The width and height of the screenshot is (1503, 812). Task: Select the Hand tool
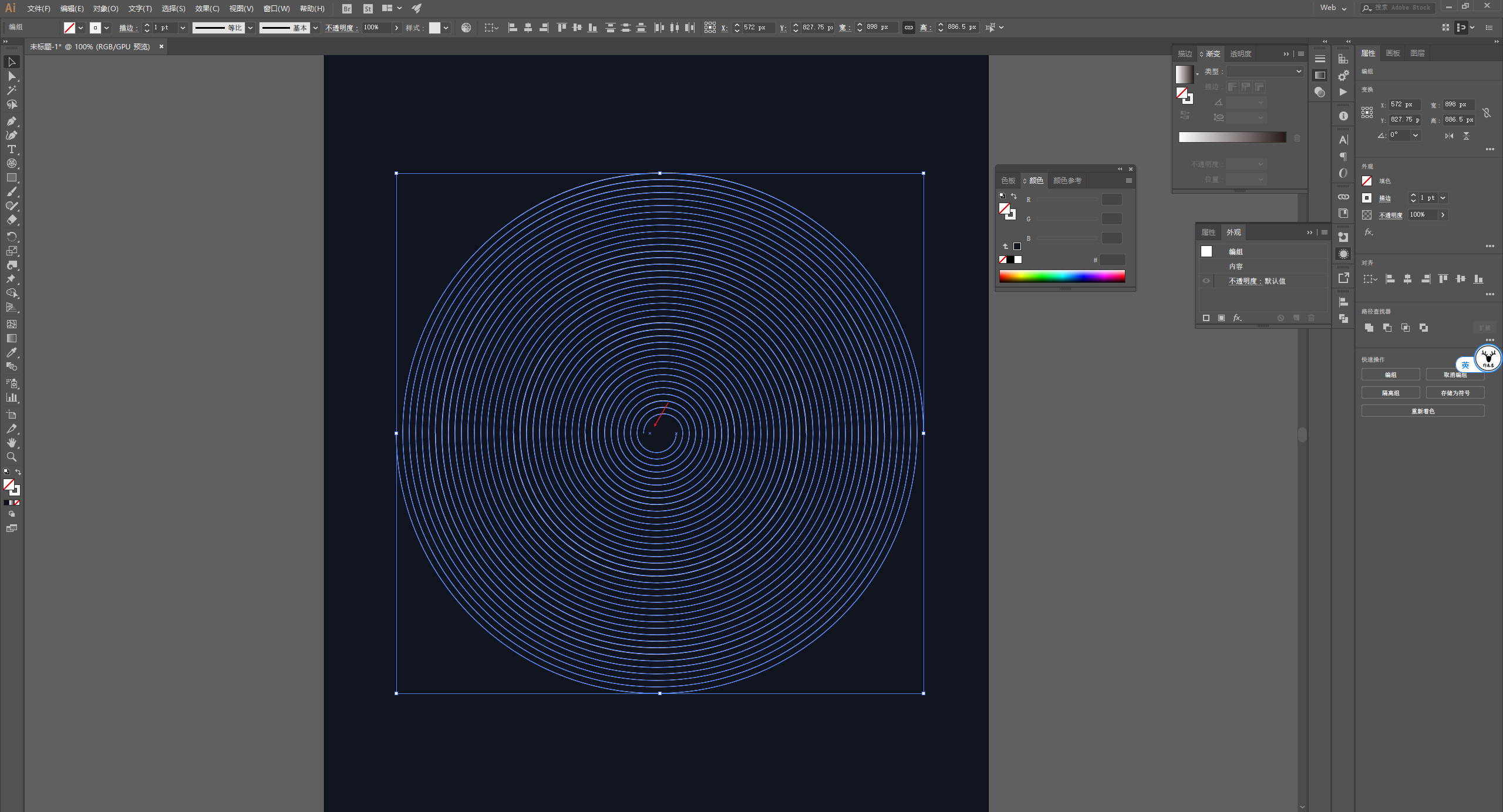pos(12,443)
